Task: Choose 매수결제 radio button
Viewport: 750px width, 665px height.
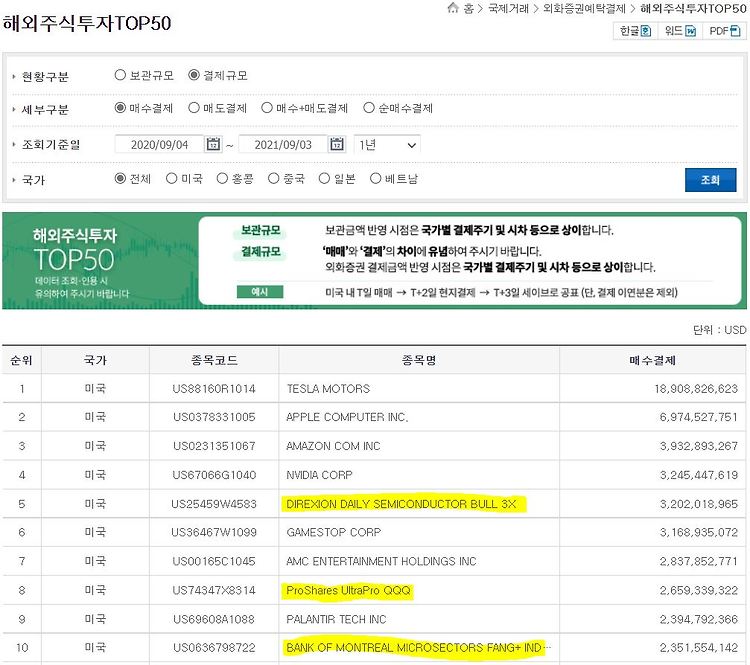Action: [x=120, y=108]
